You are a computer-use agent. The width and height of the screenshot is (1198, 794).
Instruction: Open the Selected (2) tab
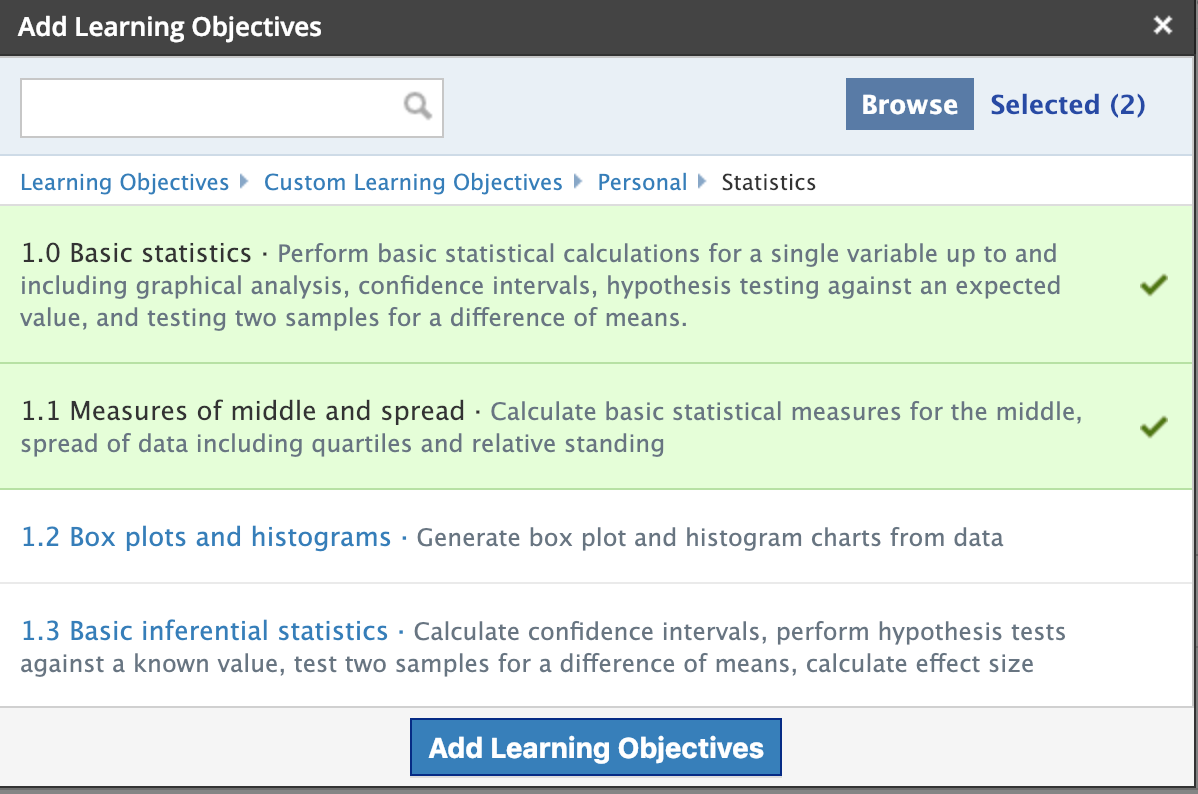click(x=1067, y=104)
